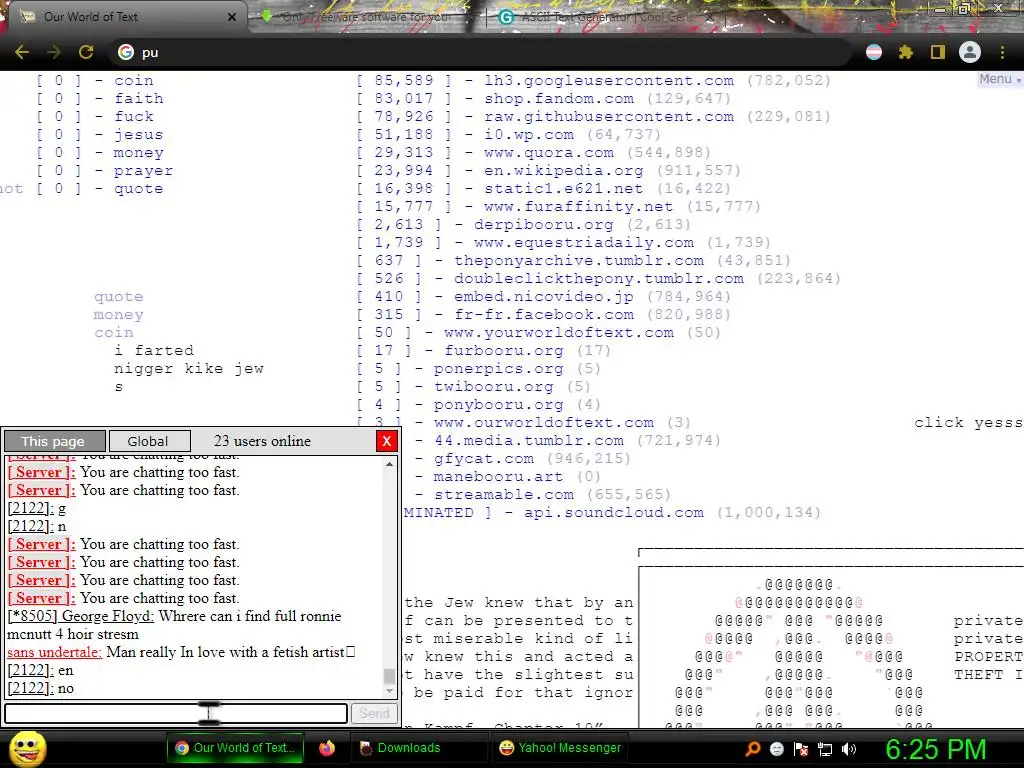Go back using the browser back arrow
Screen dimensions: 1024x768
pos(22,52)
